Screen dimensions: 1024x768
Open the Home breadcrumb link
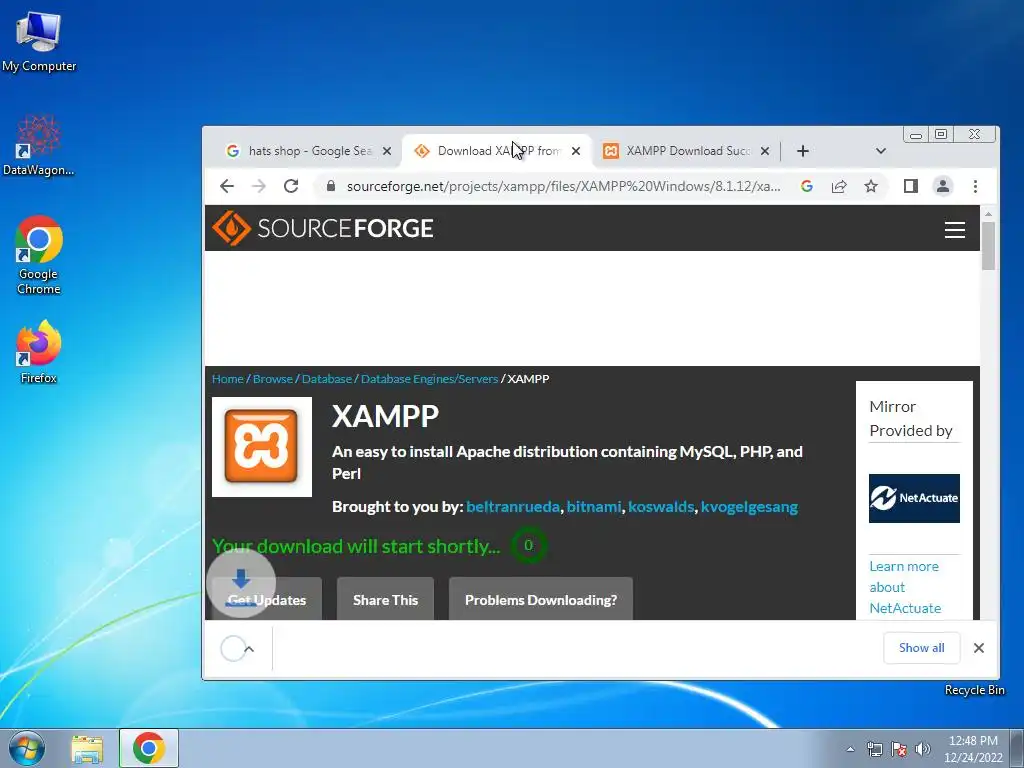pos(227,379)
